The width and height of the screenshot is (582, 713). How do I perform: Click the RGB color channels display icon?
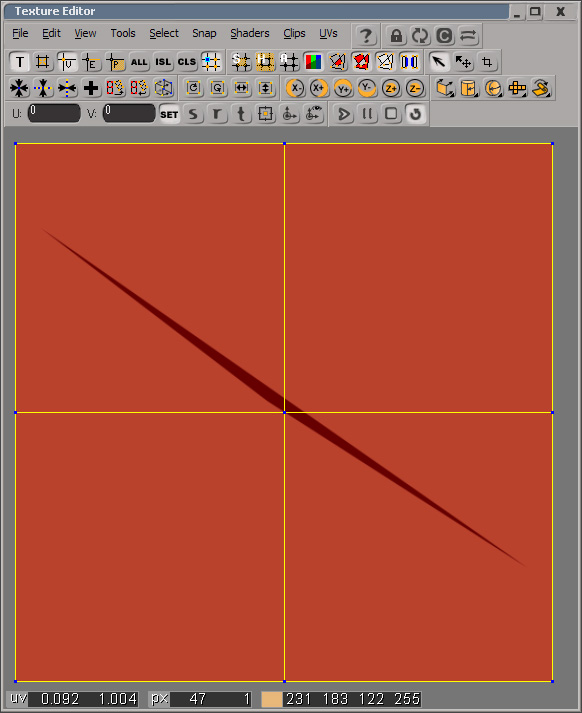point(313,62)
